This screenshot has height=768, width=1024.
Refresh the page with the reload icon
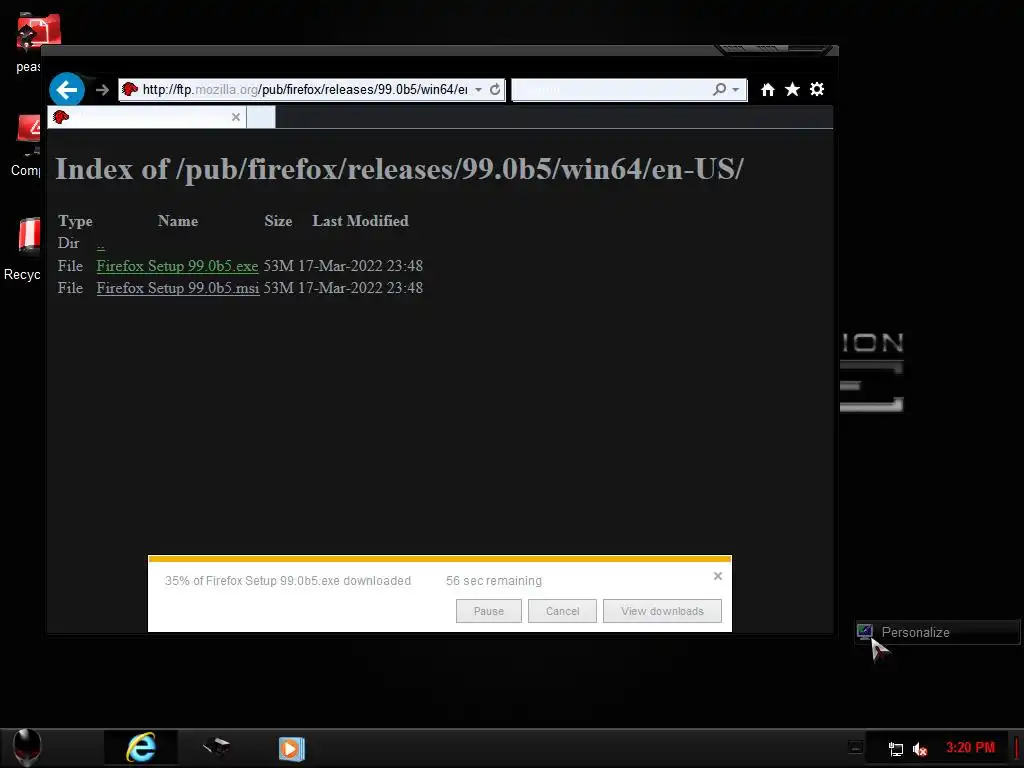(x=495, y=89)
